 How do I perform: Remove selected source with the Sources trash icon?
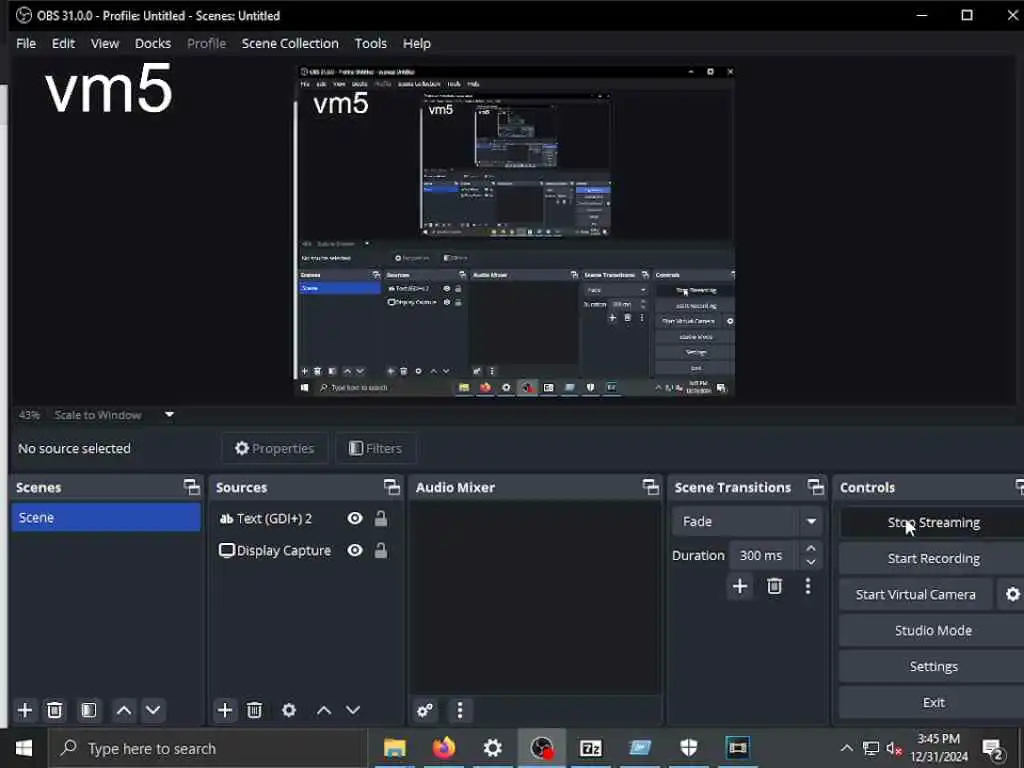click(255, 710)
